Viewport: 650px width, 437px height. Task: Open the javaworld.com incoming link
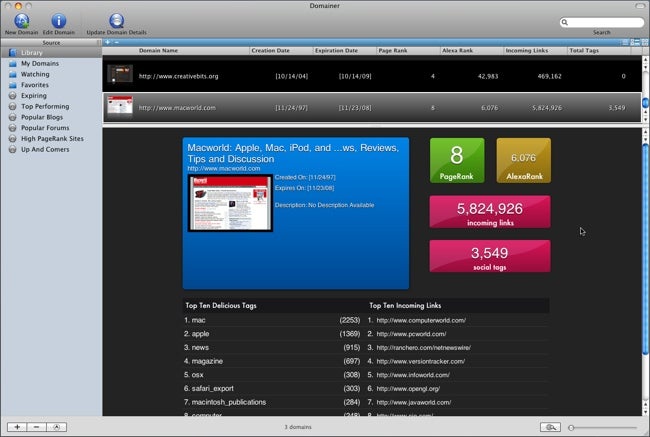[414, 402]
